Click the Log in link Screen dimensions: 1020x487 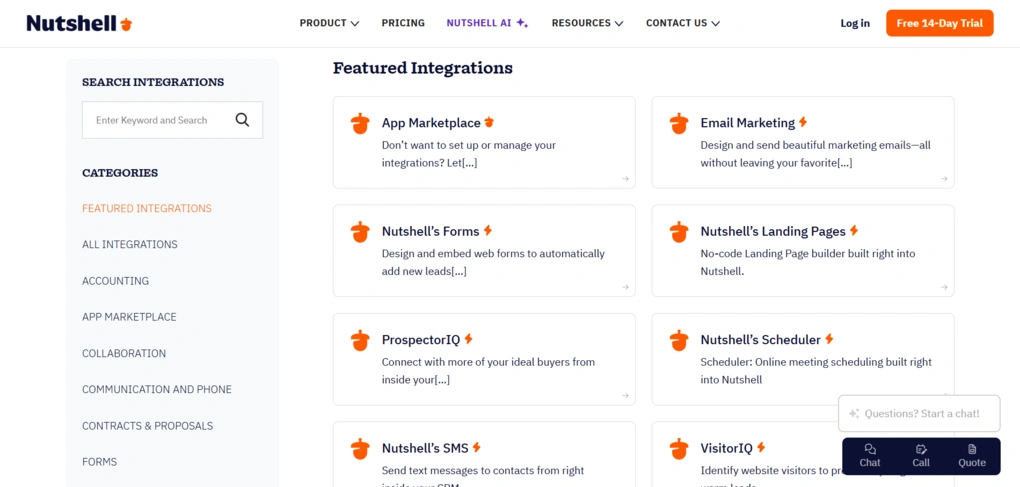click(x=855, y=23)
